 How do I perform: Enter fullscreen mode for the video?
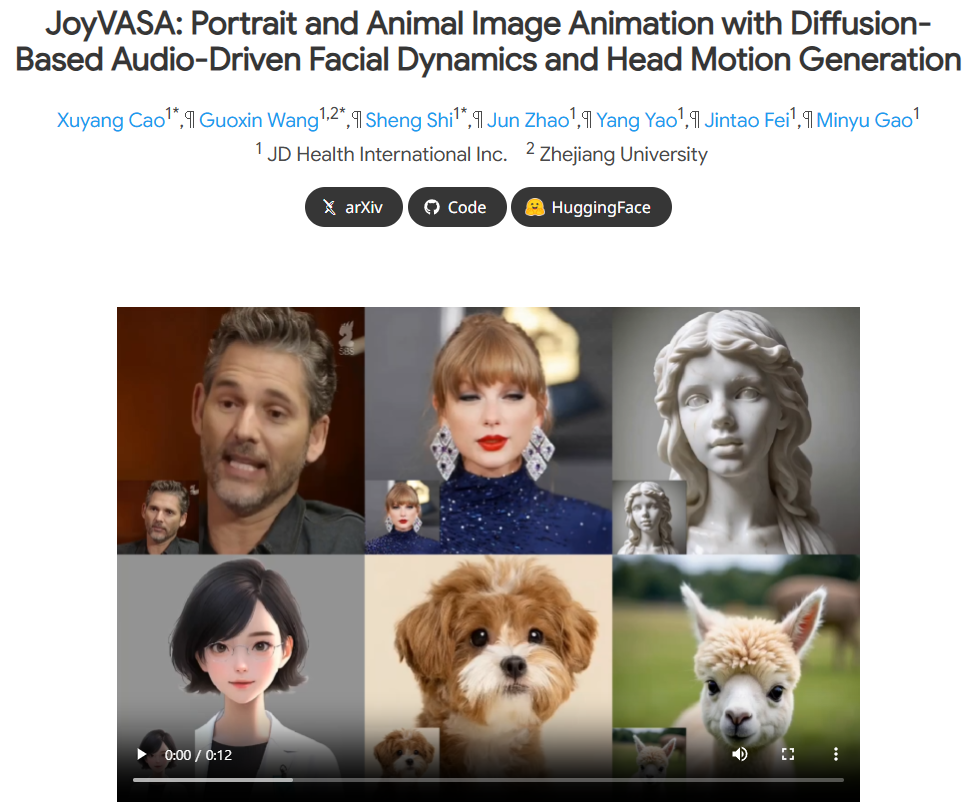[788, 754]
